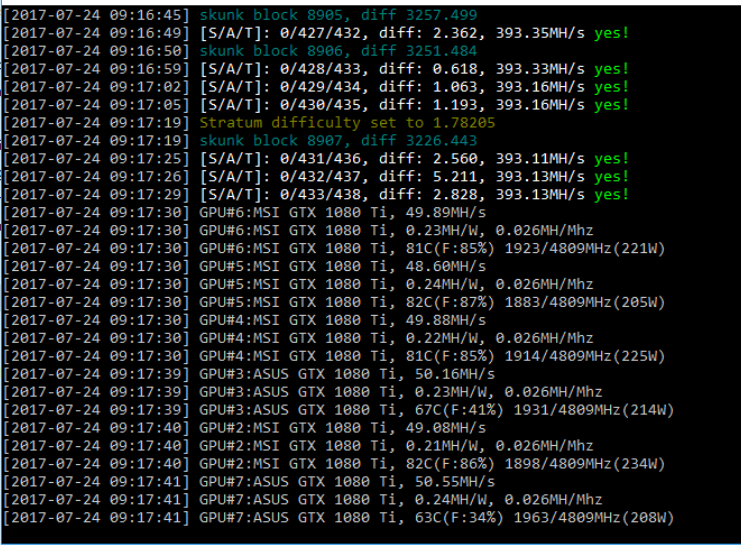741x560 pixels.
Task: Click the 'diff: 1.193' accepted share line
Action: tap(316, 105)
